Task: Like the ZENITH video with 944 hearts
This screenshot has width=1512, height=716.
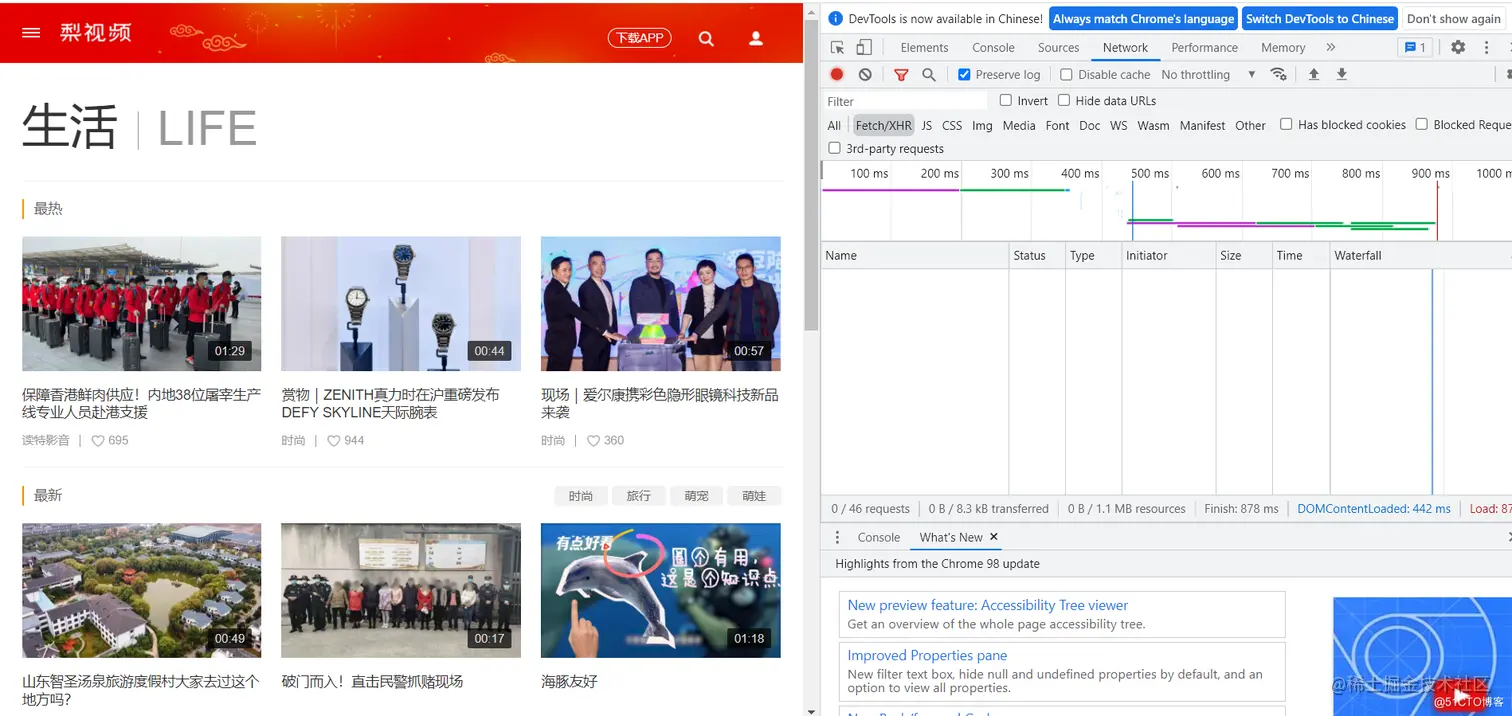Action: (334, 440)
